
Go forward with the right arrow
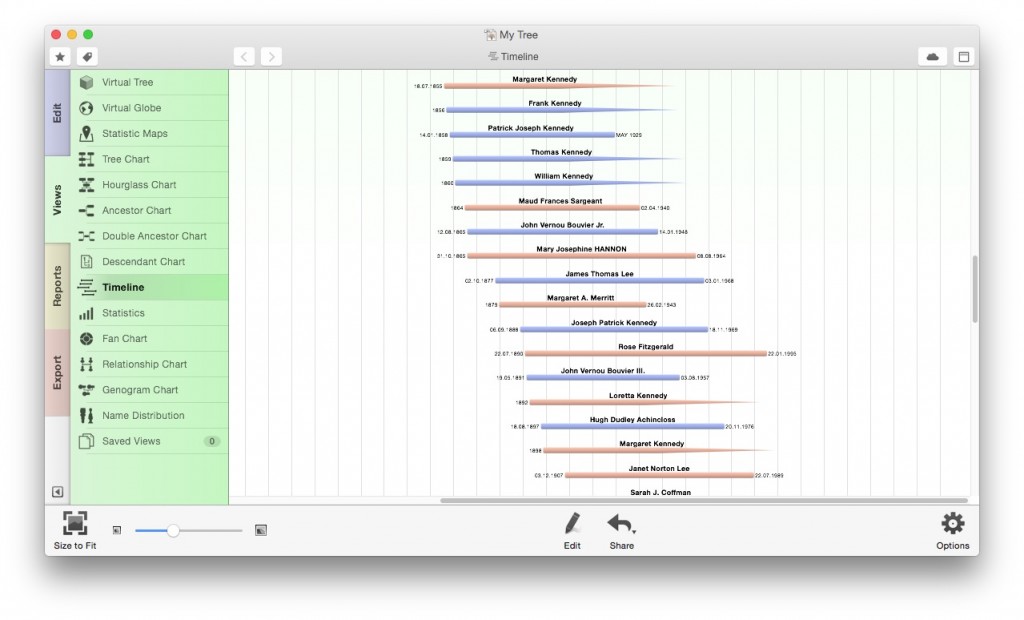tap(272, 57)
